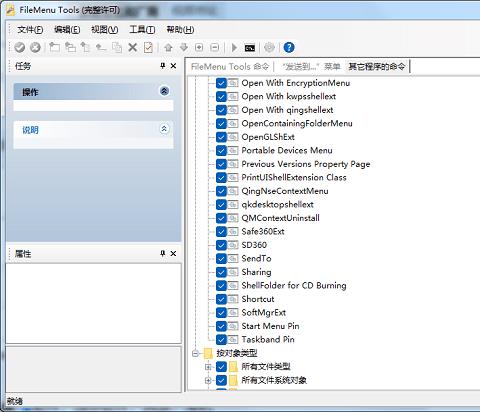Screen dimensions: 480x412
Task: Click the cancel changes toolbar icon
Action: click(35, 47)
